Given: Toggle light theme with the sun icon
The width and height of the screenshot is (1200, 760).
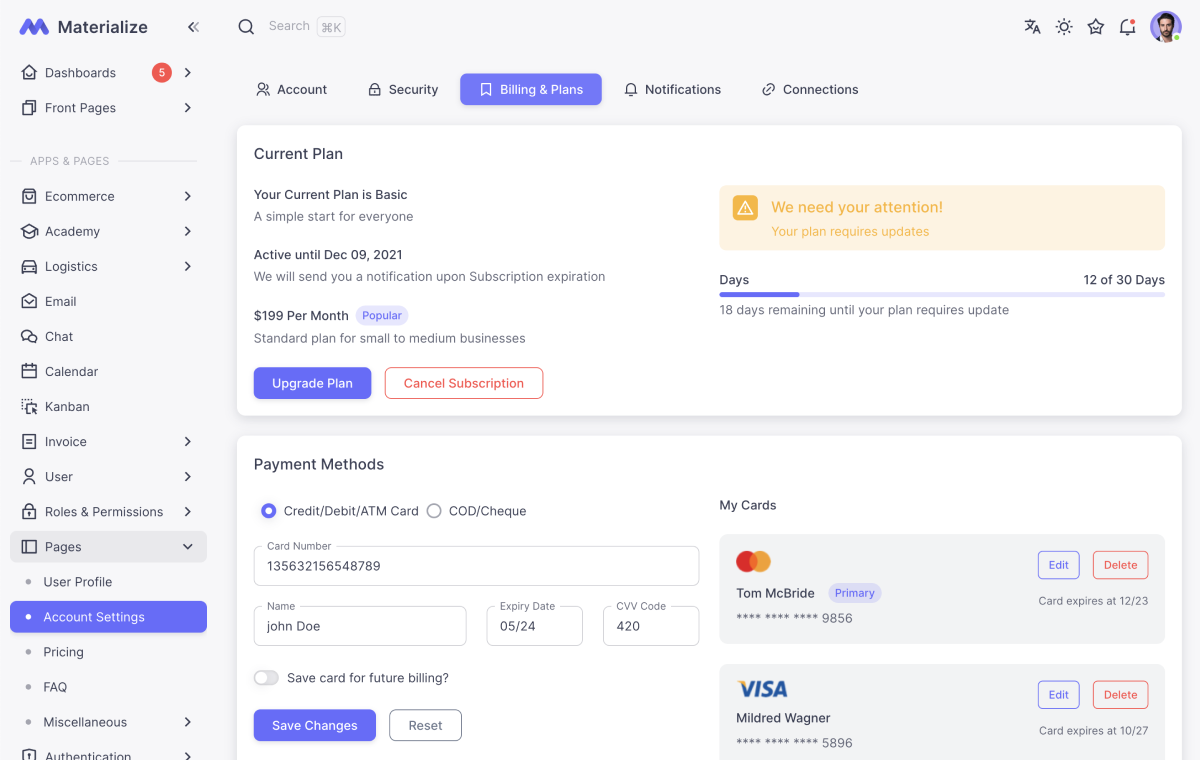Looking at the screenshot, I should click(x=1063, y=27).
